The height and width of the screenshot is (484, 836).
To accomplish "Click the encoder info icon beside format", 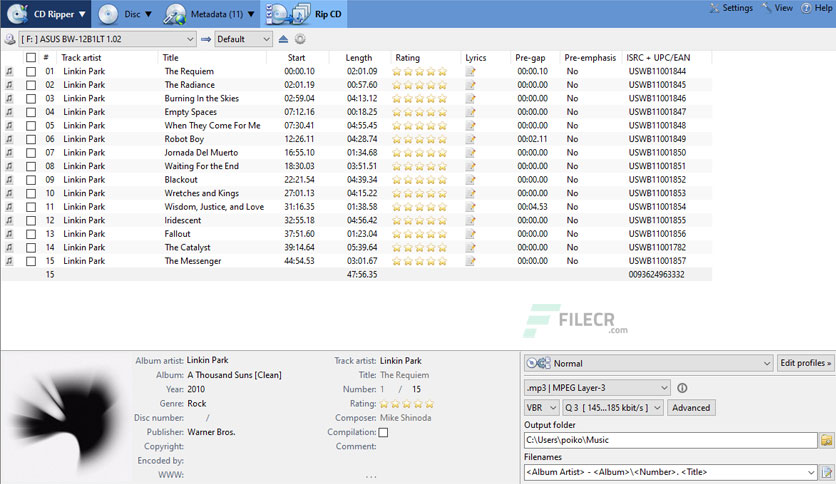I will tap(682, 388).
